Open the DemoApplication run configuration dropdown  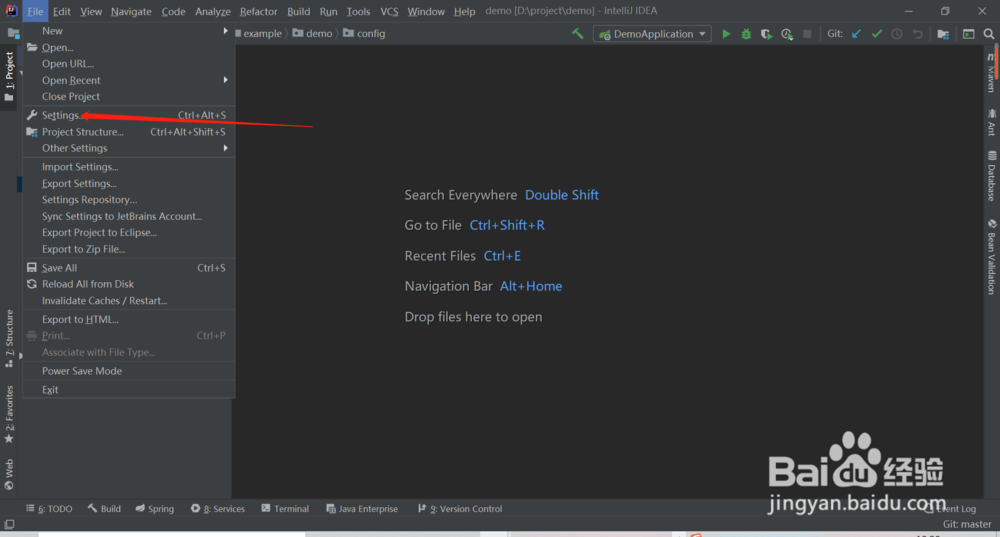(652, 34)
